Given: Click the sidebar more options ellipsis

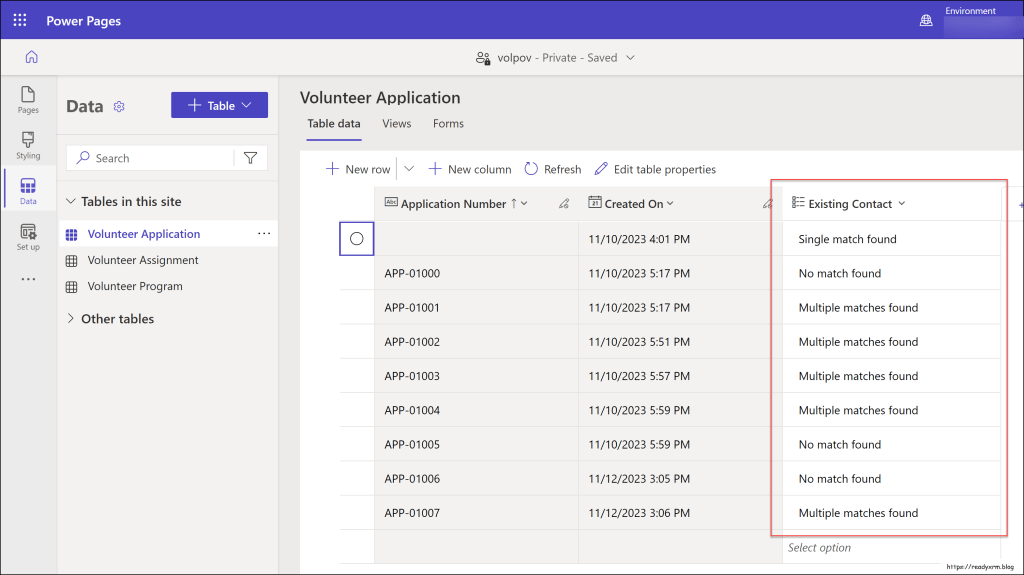Looking at the screenshot, I should [28, 279].
